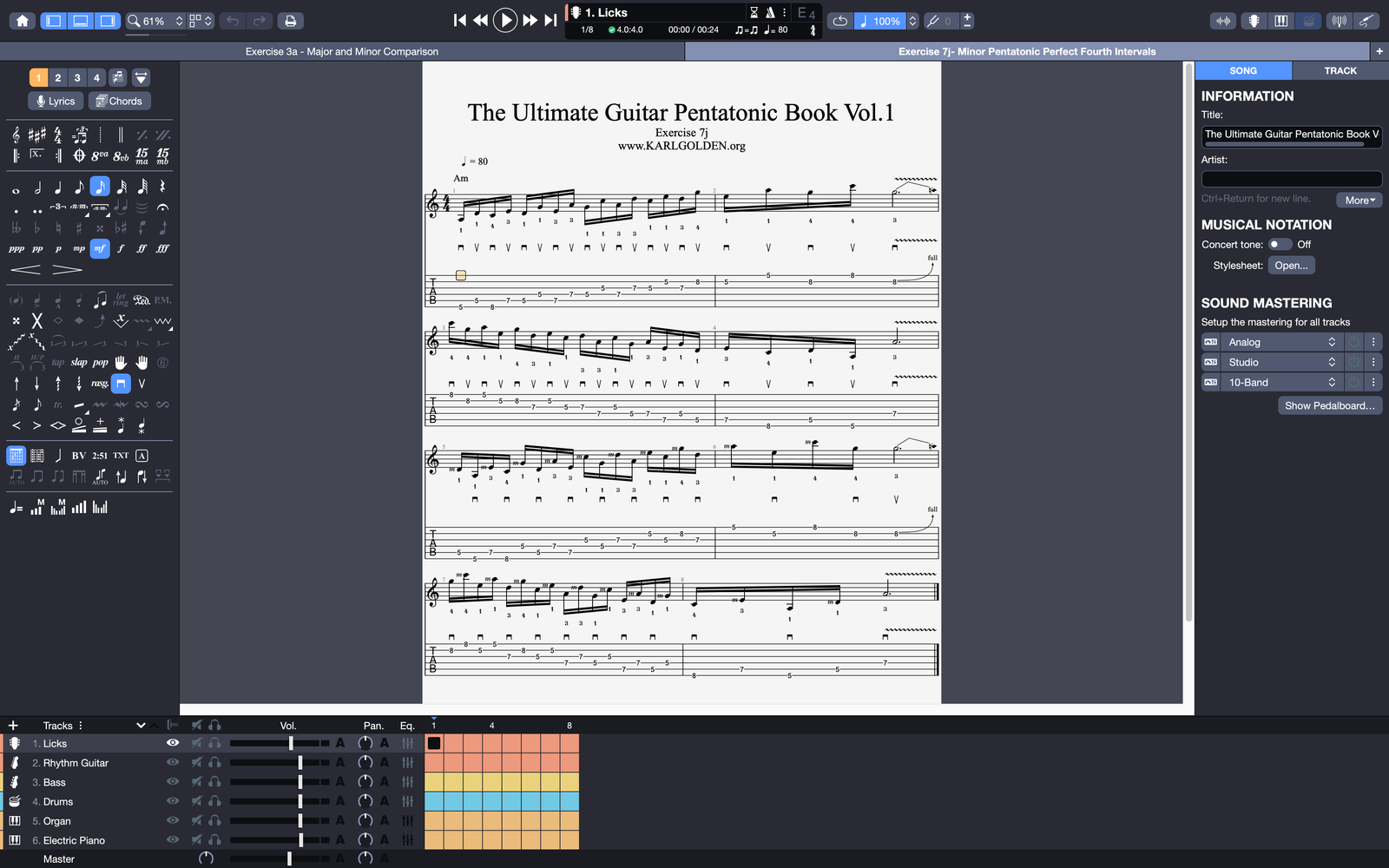Switch to Exercise 3a document tab
The height and width of the screenshot is (868, 1389).
[342, 52]
